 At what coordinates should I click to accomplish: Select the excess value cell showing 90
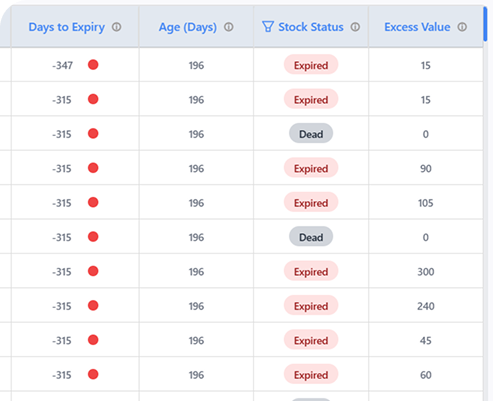(x=426, y=168)
